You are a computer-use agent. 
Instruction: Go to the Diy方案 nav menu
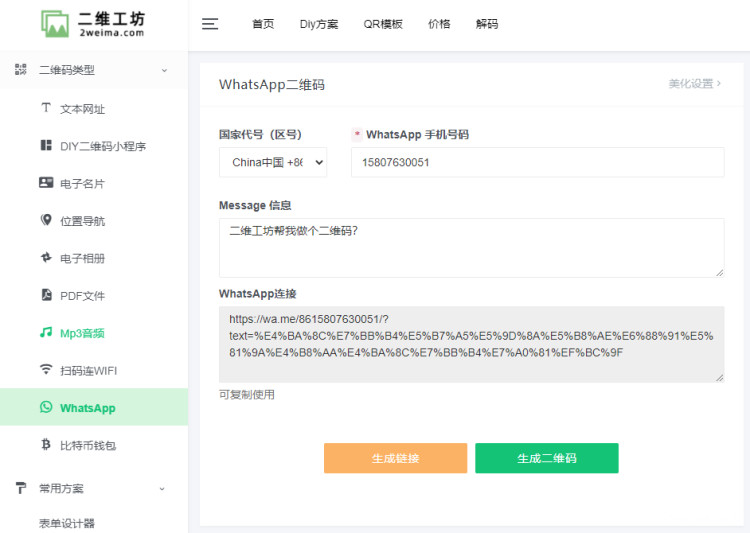pyautogui.click(x=318, y=24)
